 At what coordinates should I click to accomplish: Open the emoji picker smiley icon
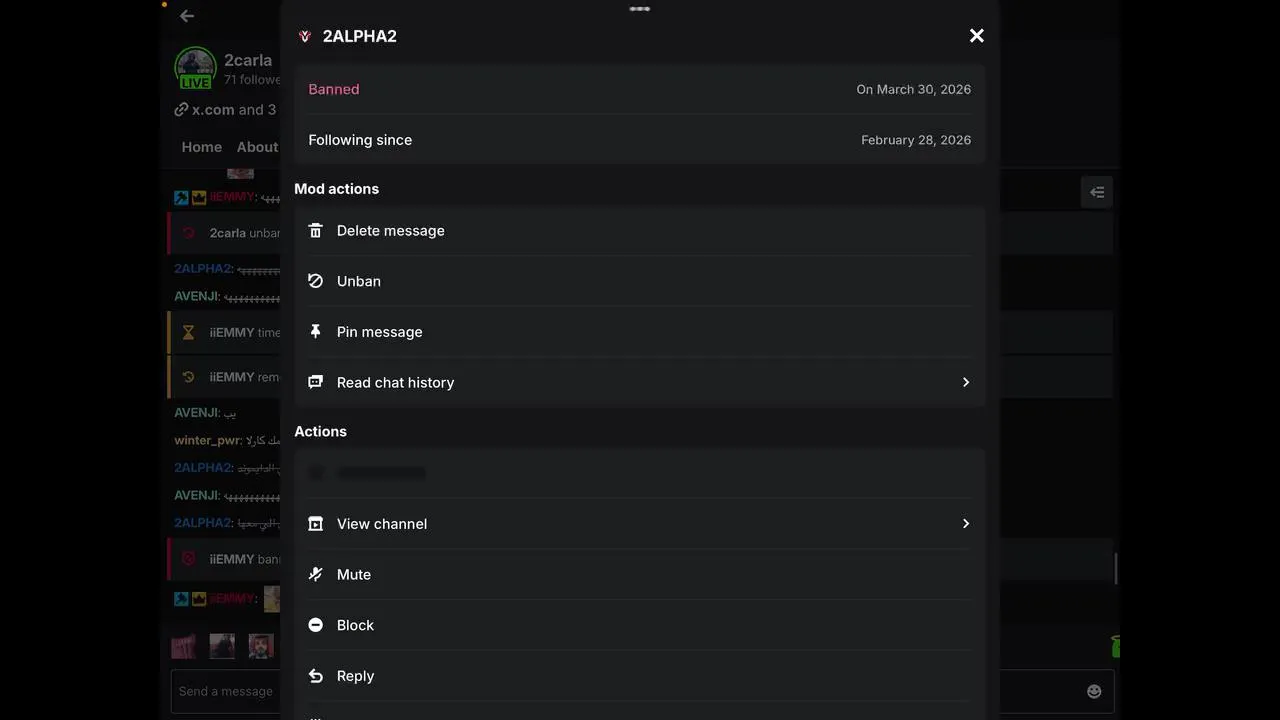tap(1094, 691)
